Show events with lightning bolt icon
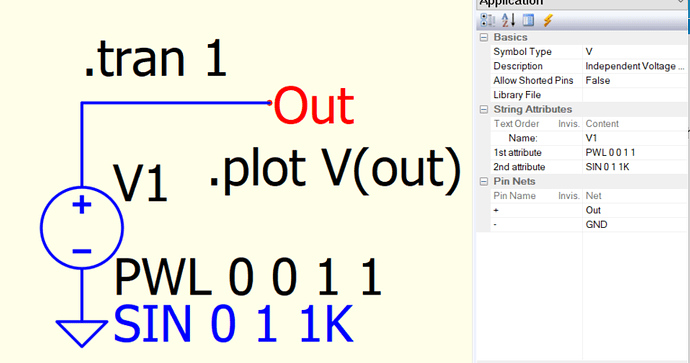Image resolution: width=690 pixels, height=363 pixels. (548, 20)
